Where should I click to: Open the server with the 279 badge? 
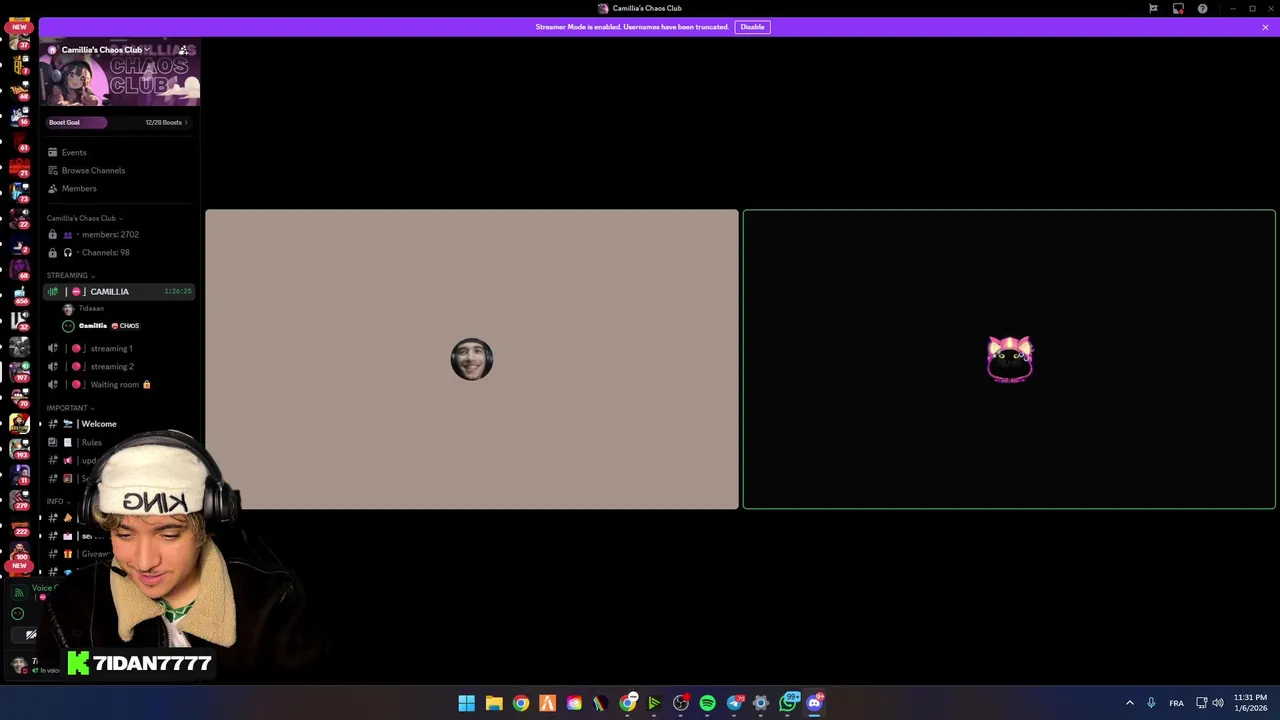click(x=20, y=500)
